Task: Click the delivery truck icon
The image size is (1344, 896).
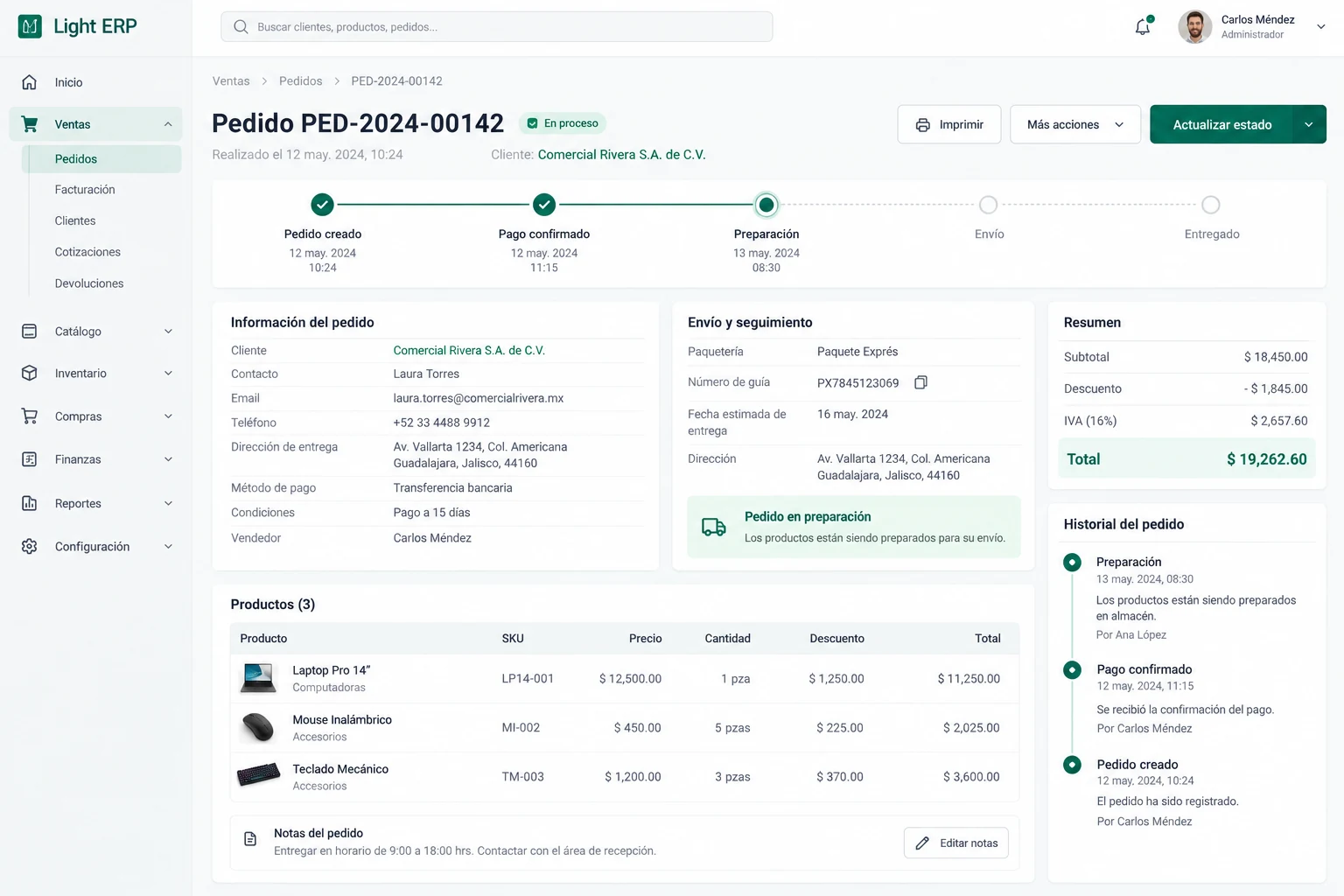Action: click(x=714, y=527)
